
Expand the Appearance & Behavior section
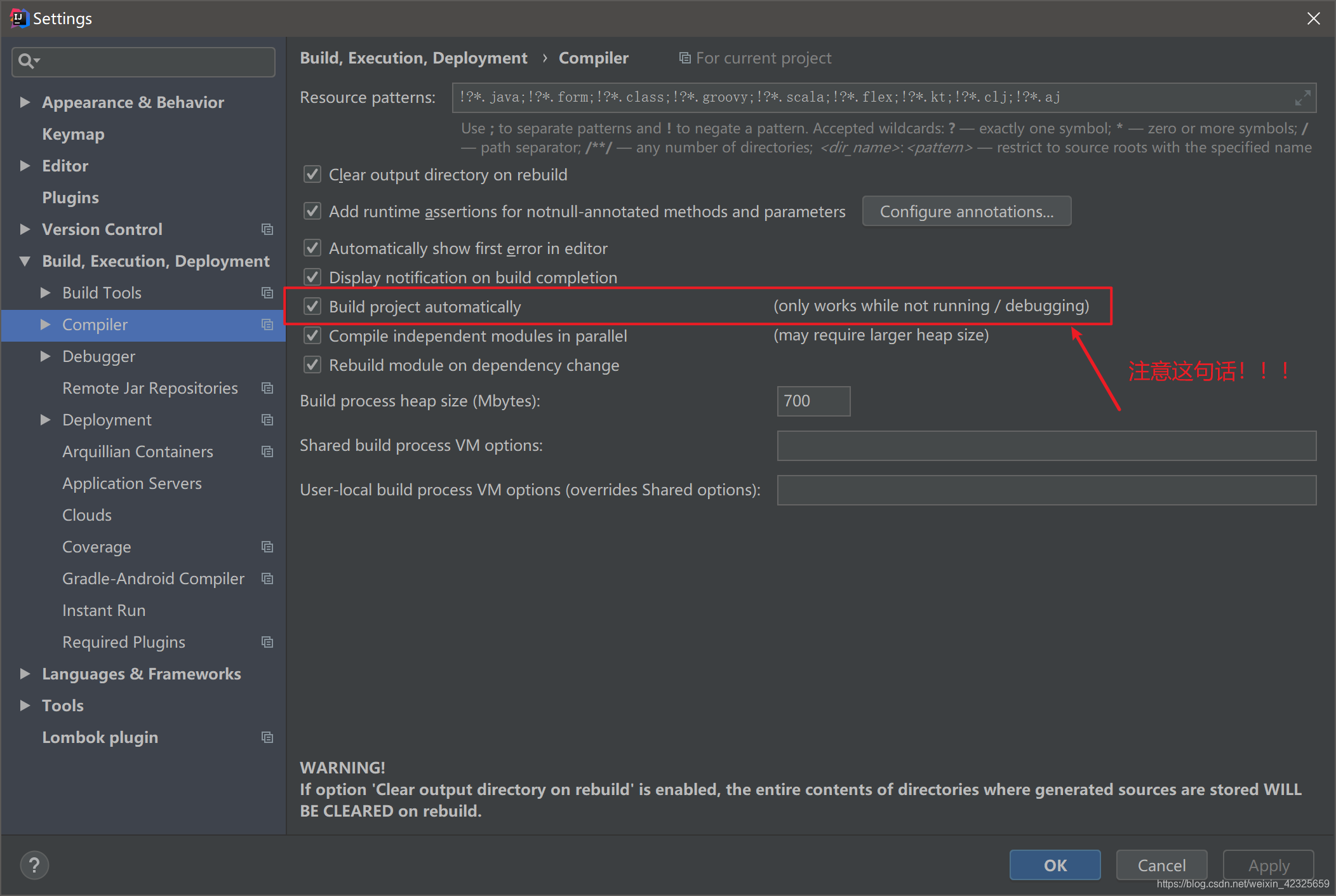25,102
